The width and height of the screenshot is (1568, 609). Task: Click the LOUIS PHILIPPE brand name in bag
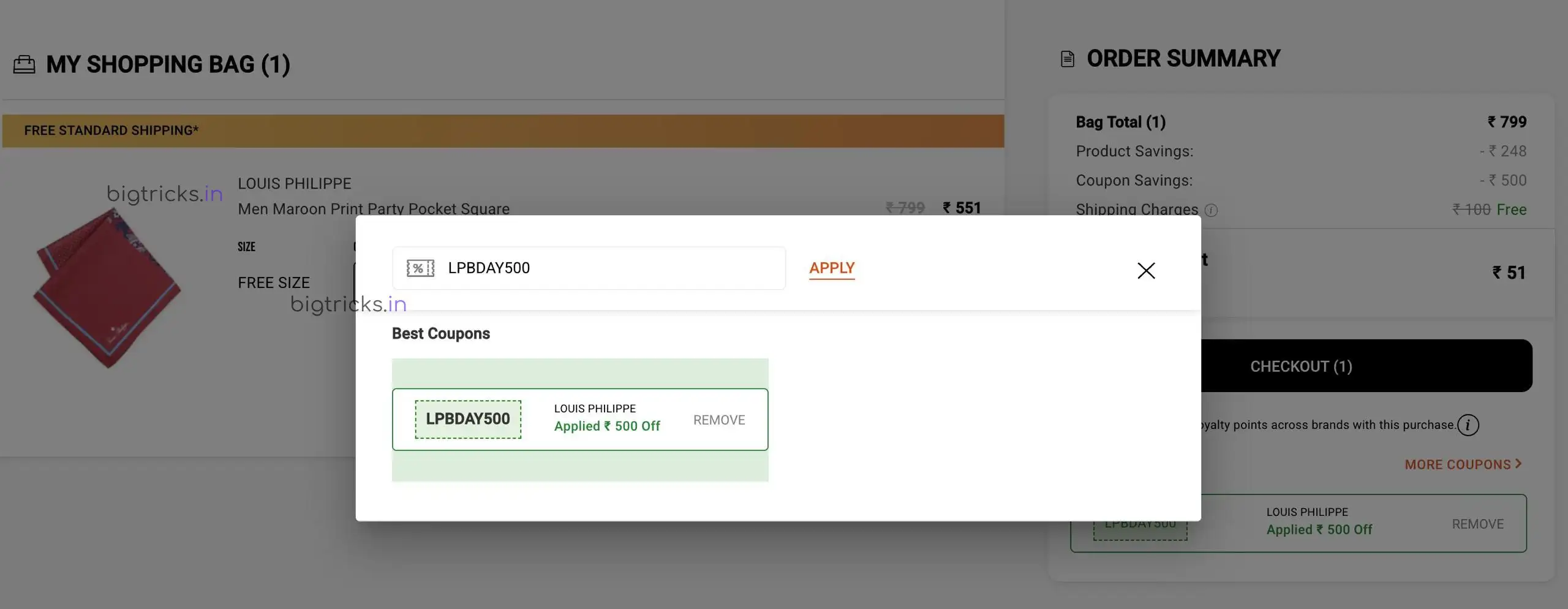tap(295, 184)
